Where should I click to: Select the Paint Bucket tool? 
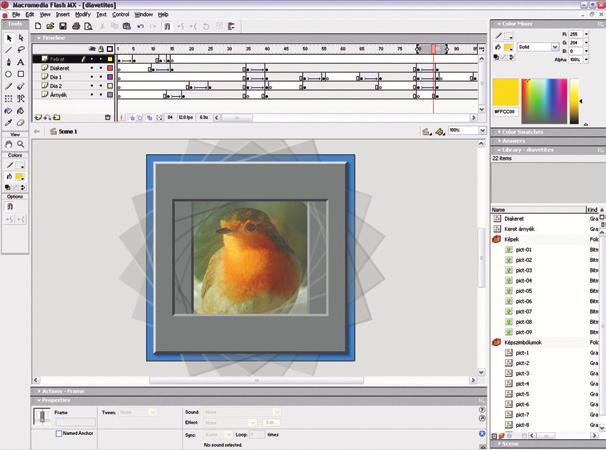21,111
